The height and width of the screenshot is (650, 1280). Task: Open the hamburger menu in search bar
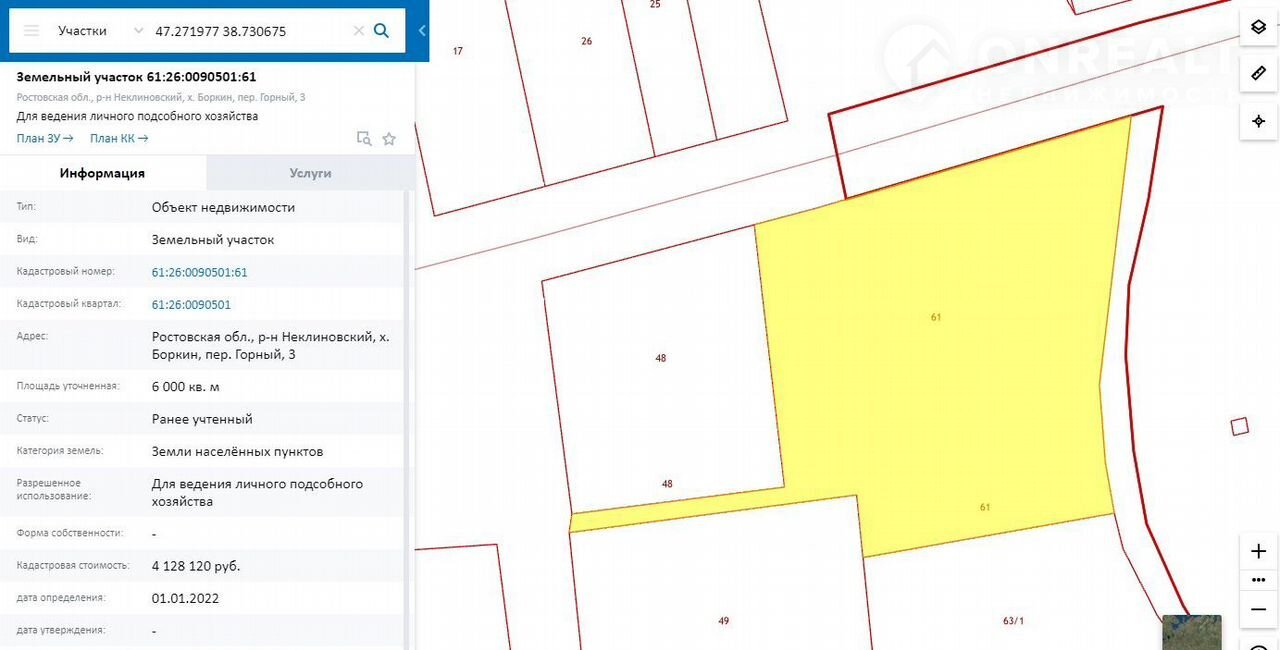coord(31,31)
